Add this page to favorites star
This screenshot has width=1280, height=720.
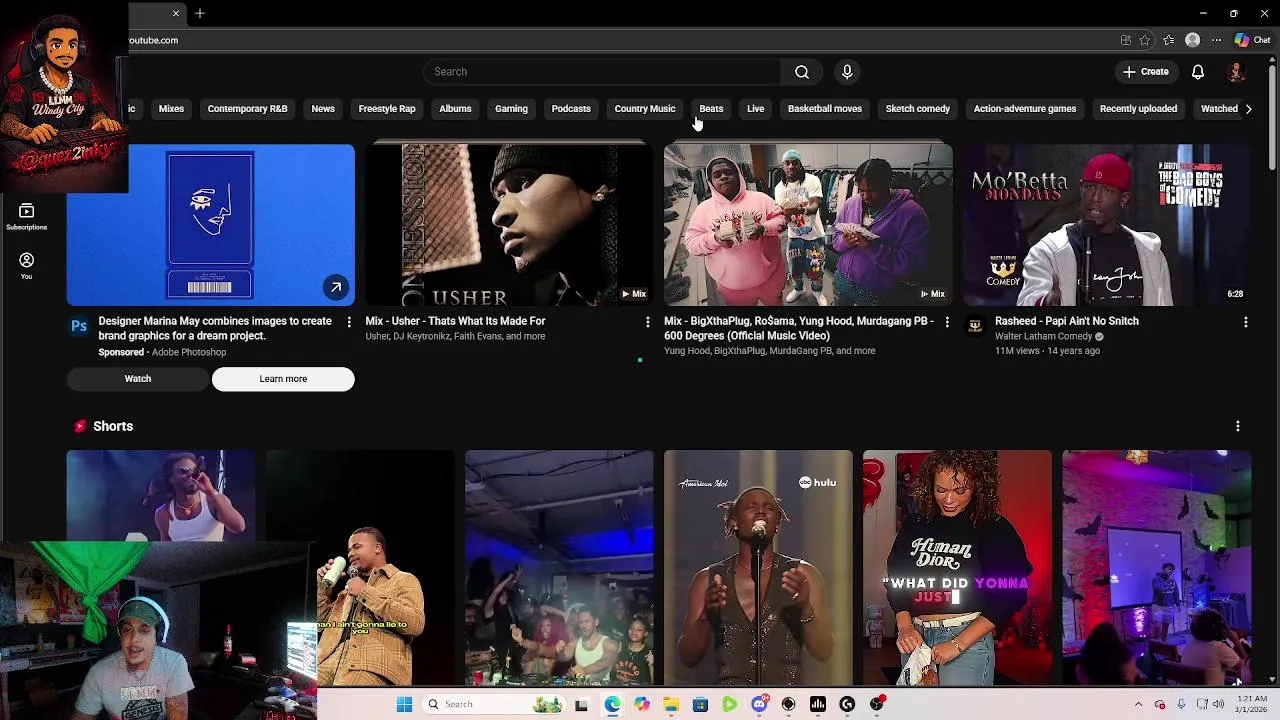[1145, 40]
